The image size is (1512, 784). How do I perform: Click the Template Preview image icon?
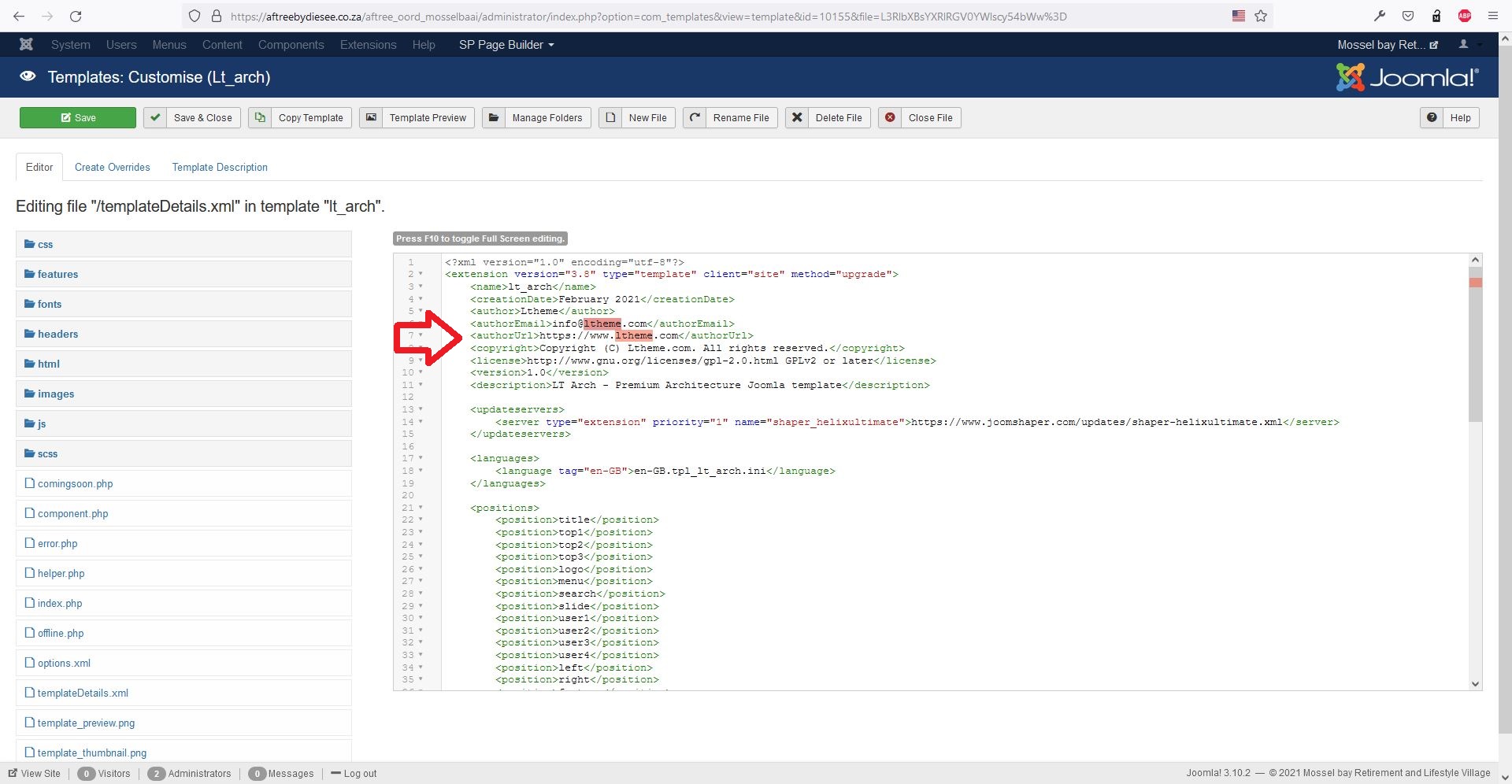371,118
